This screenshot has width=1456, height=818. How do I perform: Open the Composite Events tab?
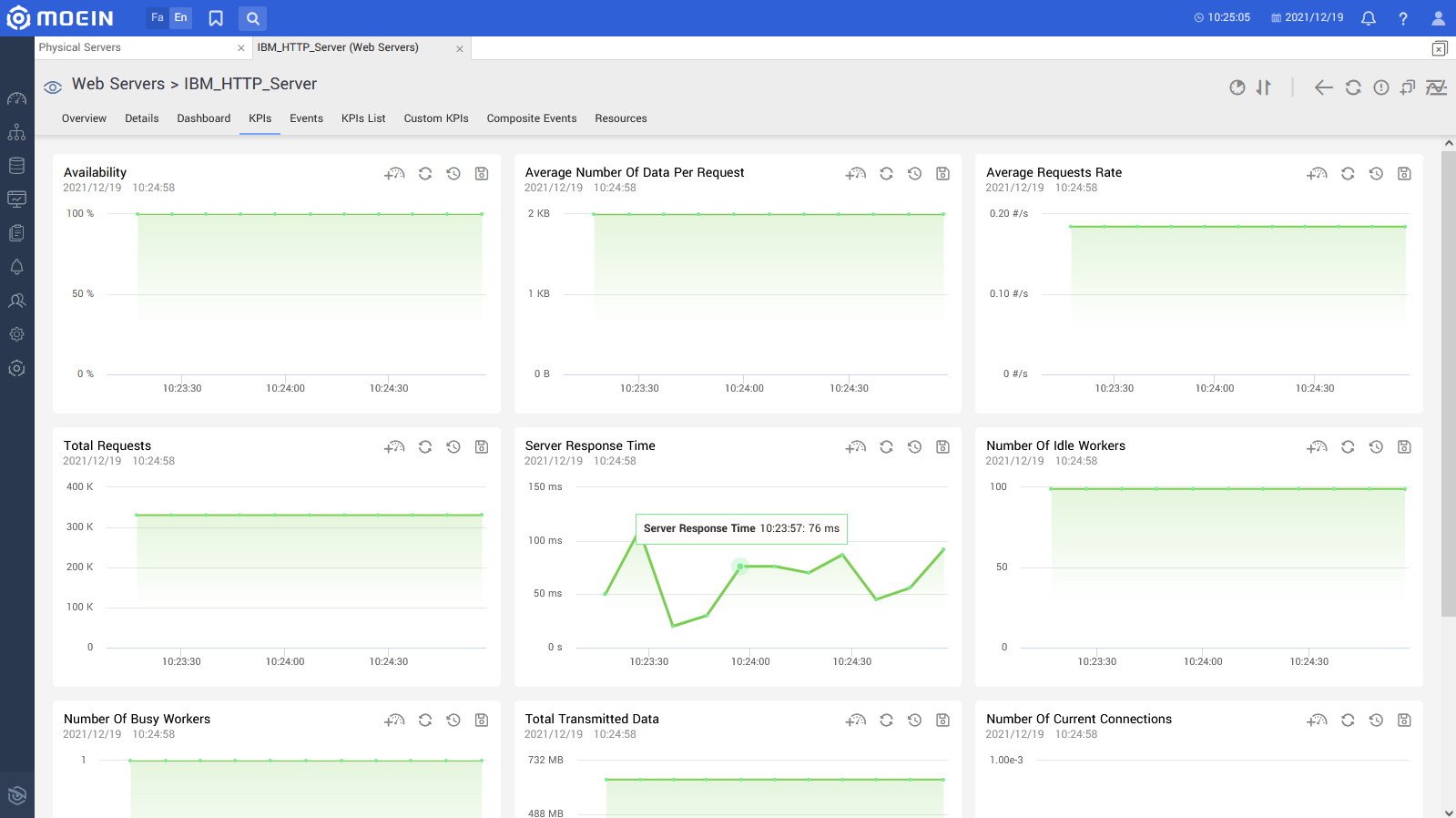tap(532, 118)
